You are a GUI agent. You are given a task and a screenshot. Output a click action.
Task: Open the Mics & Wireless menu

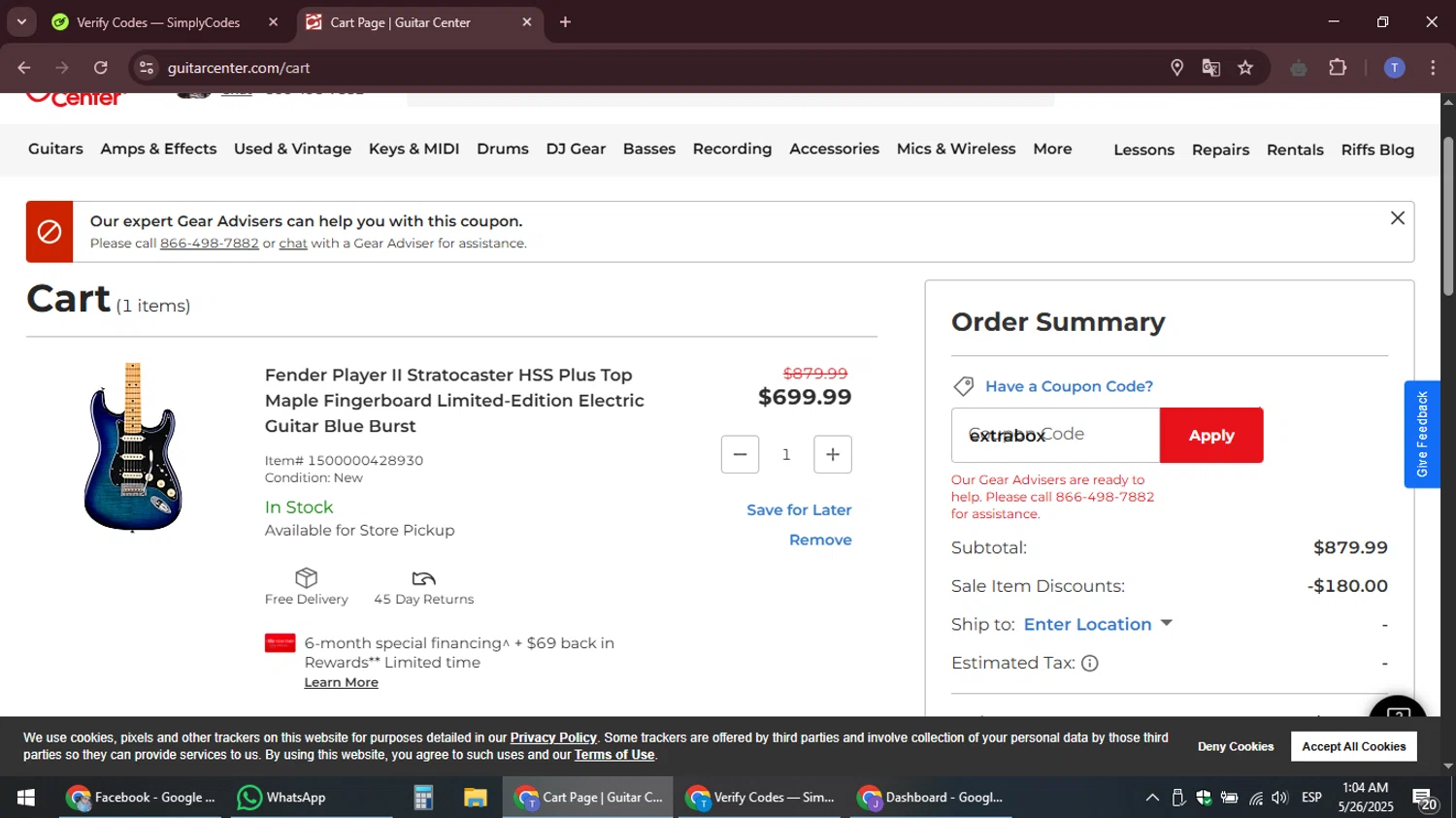click(x=956, y=148)
